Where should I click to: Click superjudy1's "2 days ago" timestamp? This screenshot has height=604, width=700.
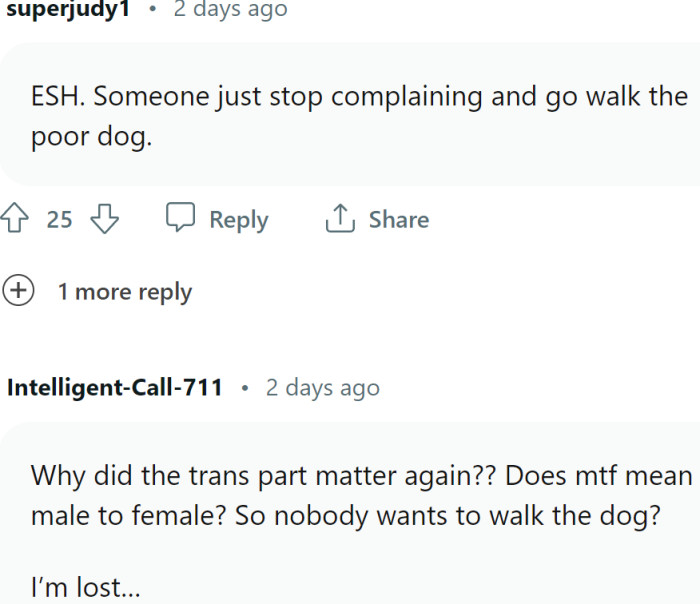229,10
